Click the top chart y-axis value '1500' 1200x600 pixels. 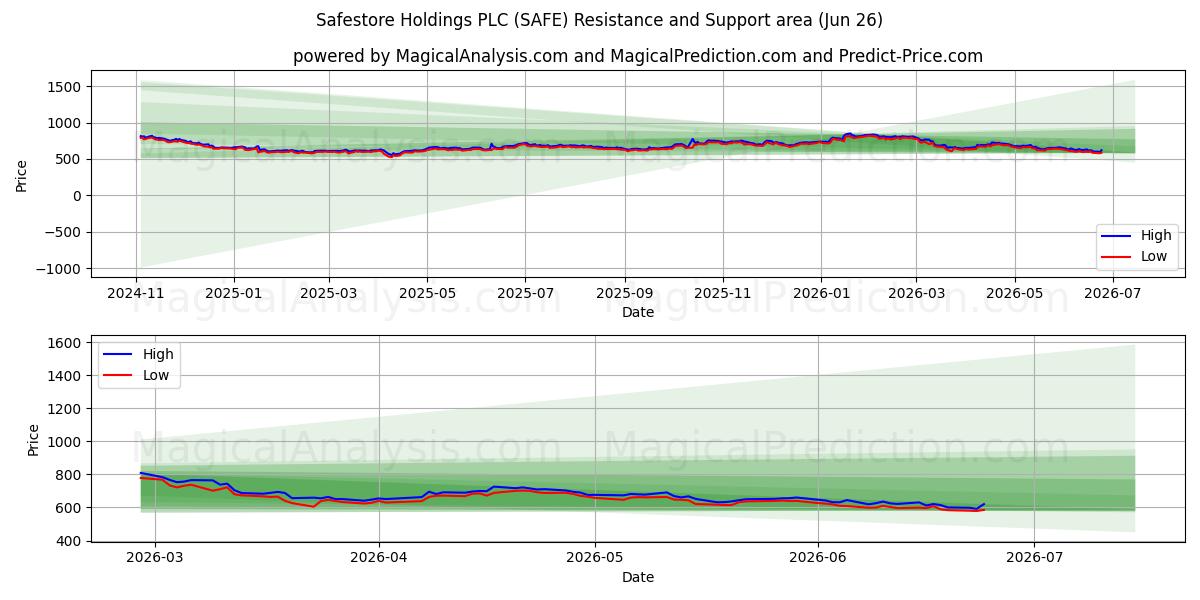coord(66,87)
